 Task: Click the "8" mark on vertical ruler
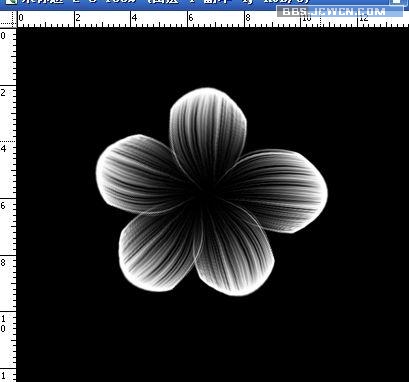3,262
